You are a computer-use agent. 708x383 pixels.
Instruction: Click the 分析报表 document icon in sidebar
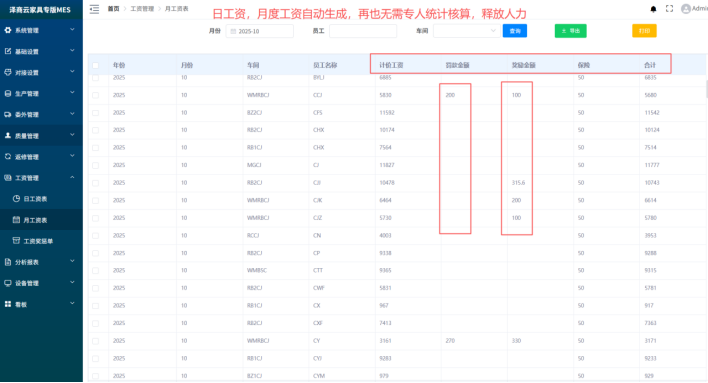pyautogui.click(x=8, y=262)
